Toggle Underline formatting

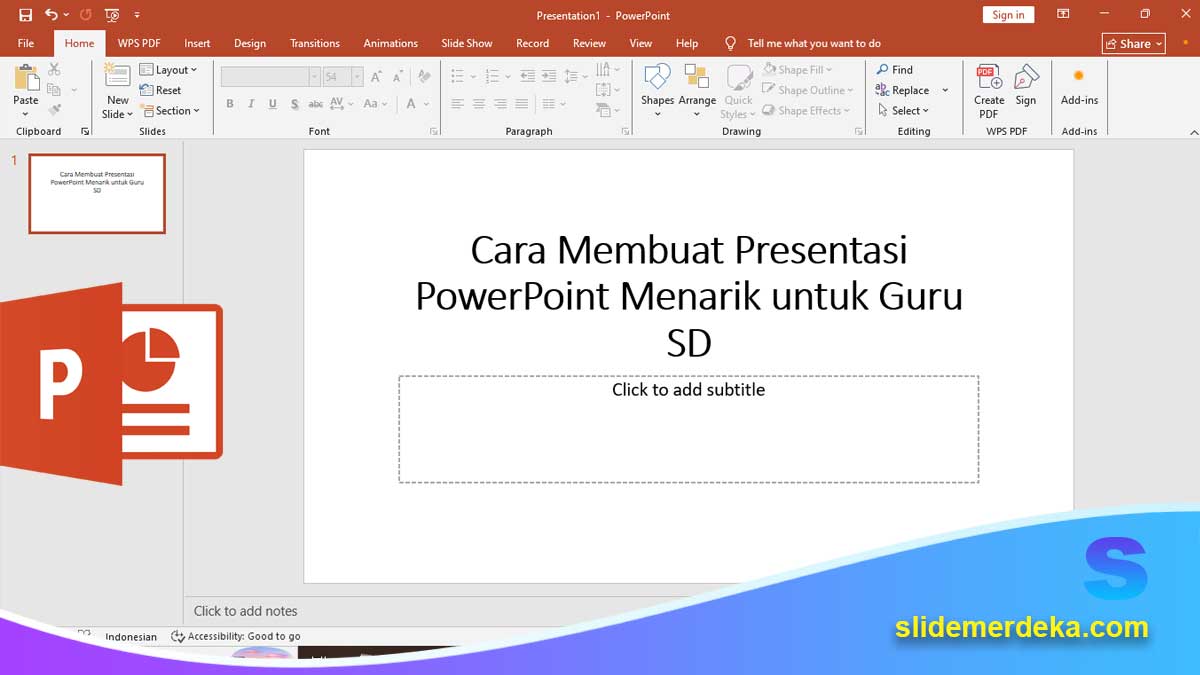pos(272,104)
